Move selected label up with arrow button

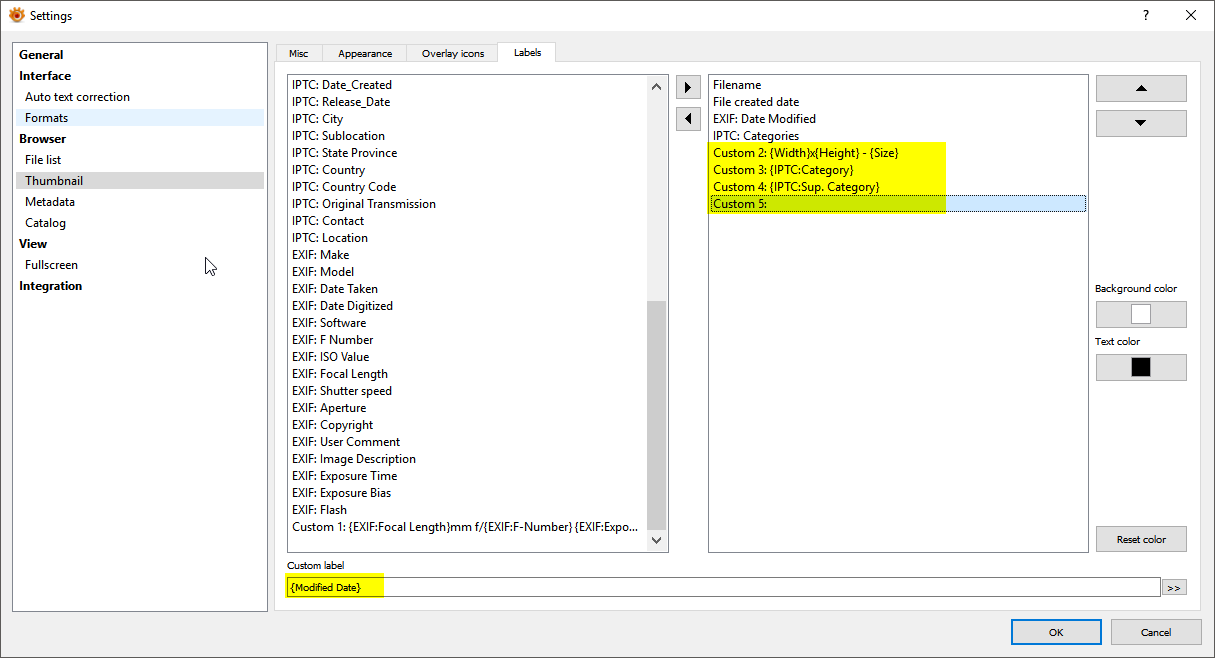click(x=1141, y=88)
